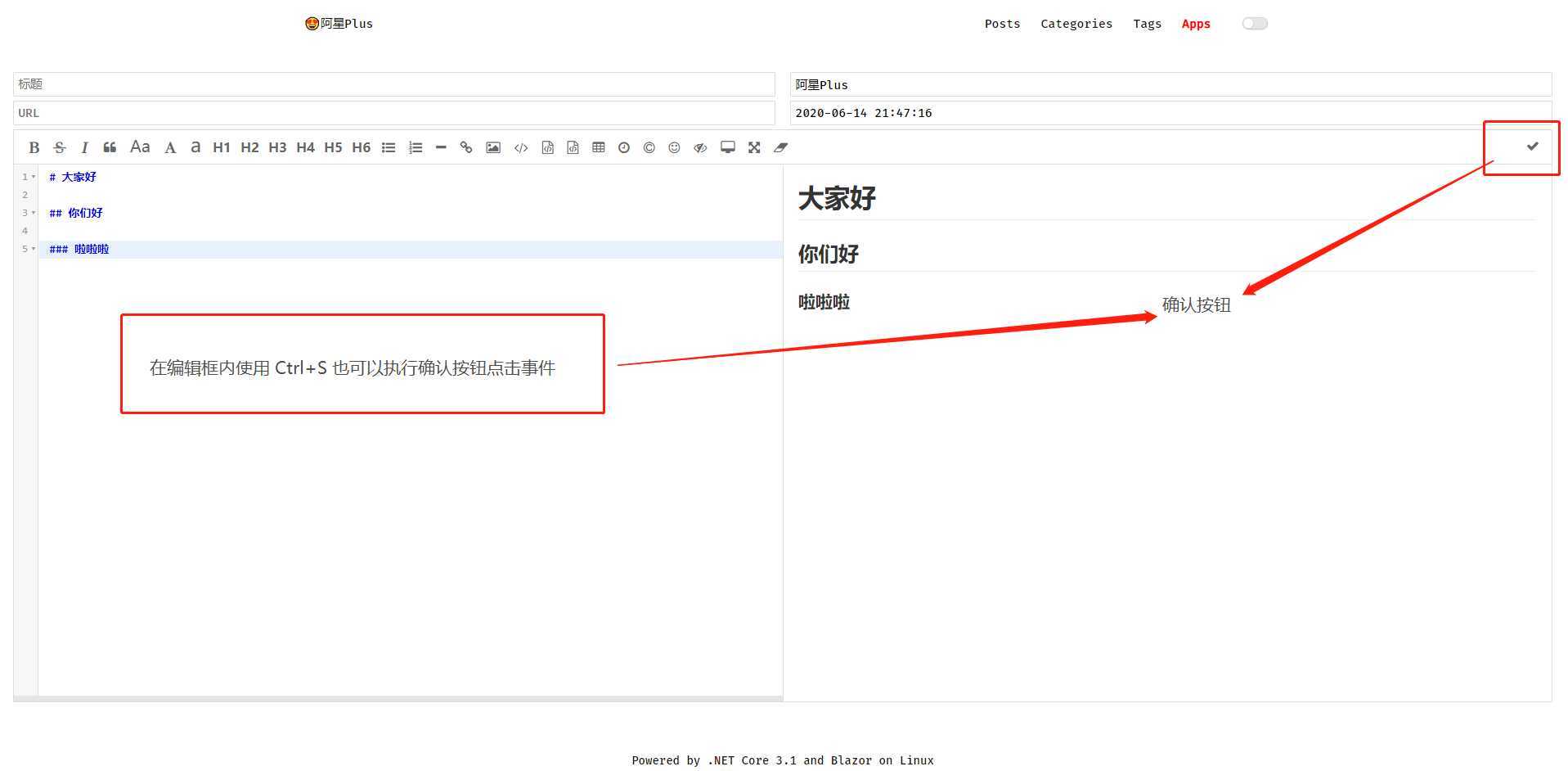1568x771 pixels.
Task: Insert a block quote
Action: click(110, 147)
